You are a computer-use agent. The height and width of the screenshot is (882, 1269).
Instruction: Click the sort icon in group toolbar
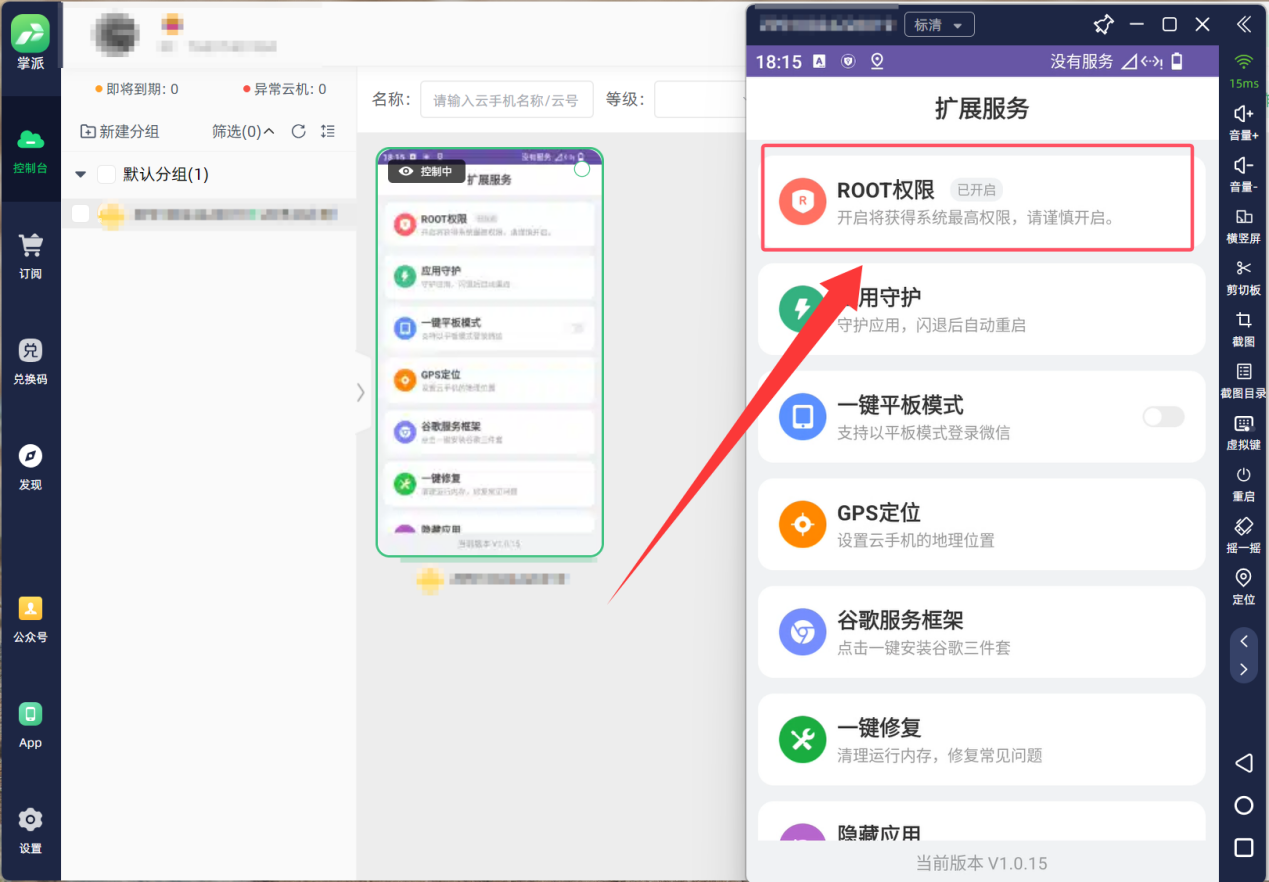328,131
